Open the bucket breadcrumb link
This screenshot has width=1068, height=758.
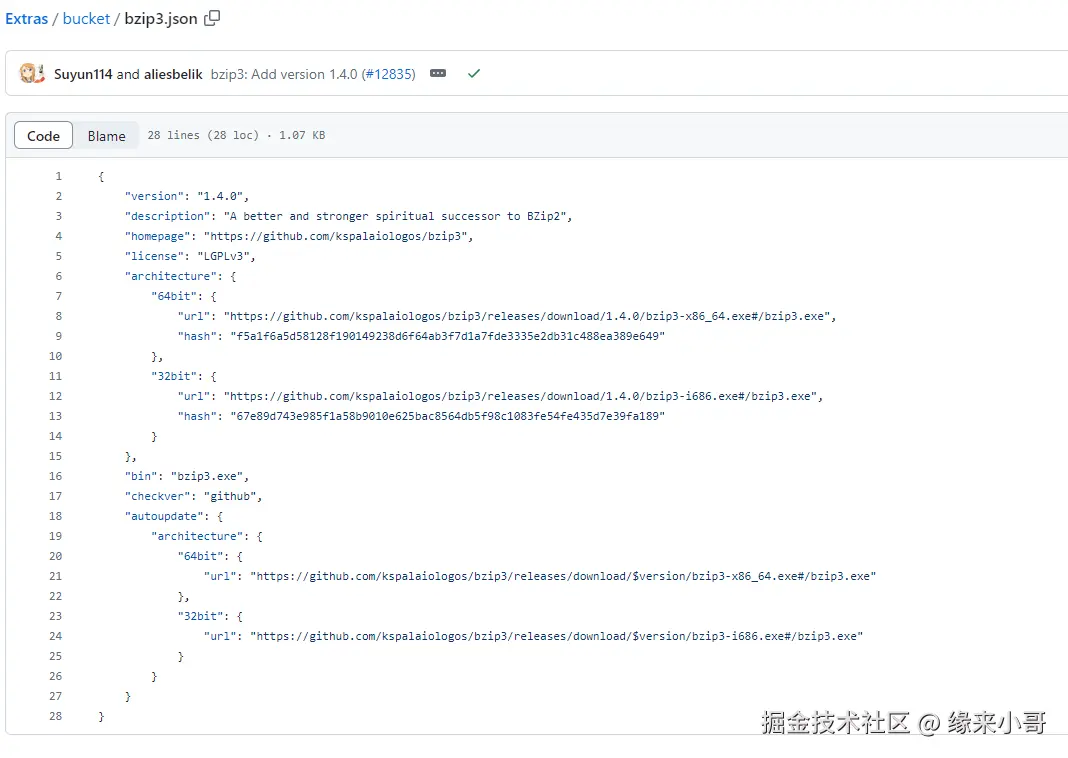86,19
